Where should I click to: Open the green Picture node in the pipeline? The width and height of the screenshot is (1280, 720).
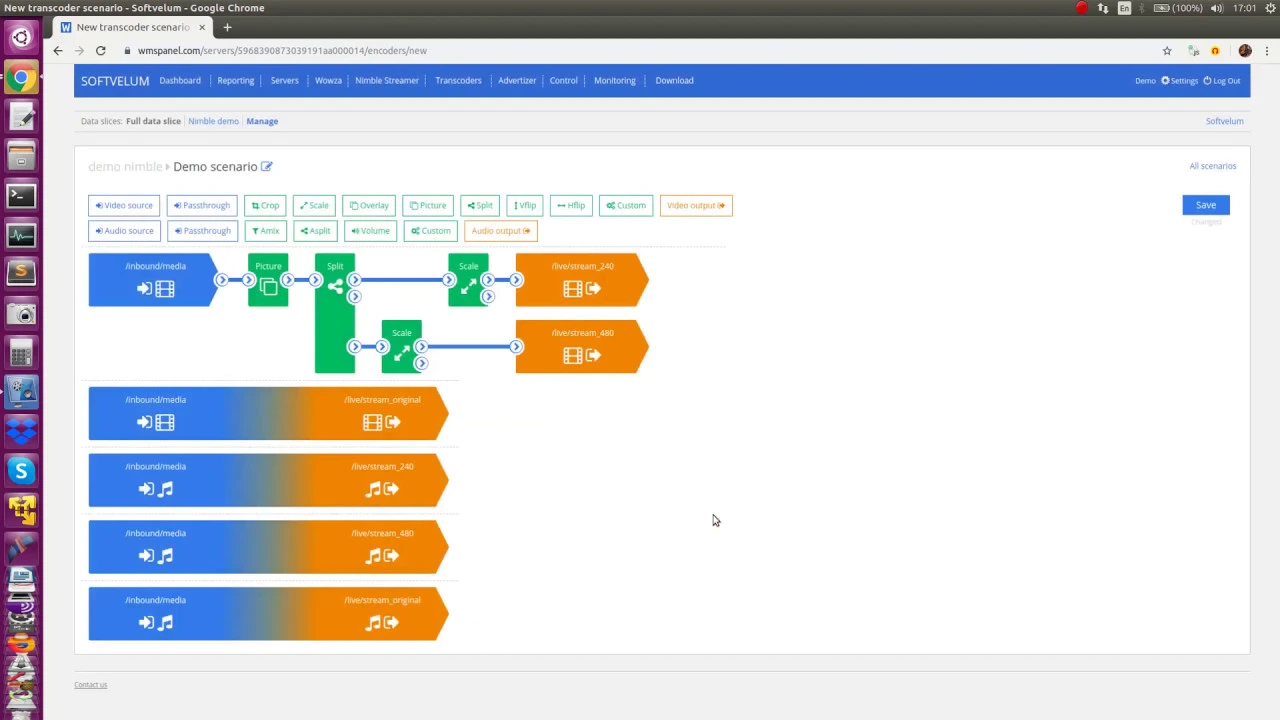tap(268, 280)
